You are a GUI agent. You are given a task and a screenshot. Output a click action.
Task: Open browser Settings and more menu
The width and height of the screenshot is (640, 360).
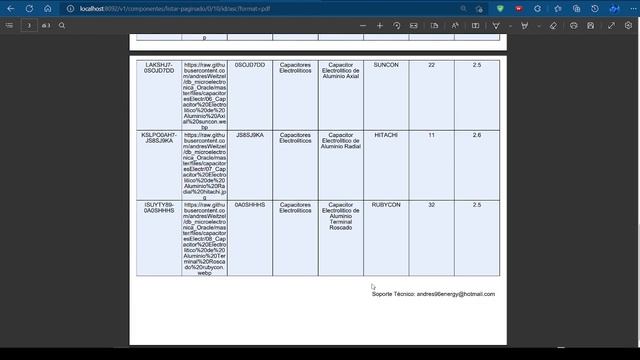(633, 9)
